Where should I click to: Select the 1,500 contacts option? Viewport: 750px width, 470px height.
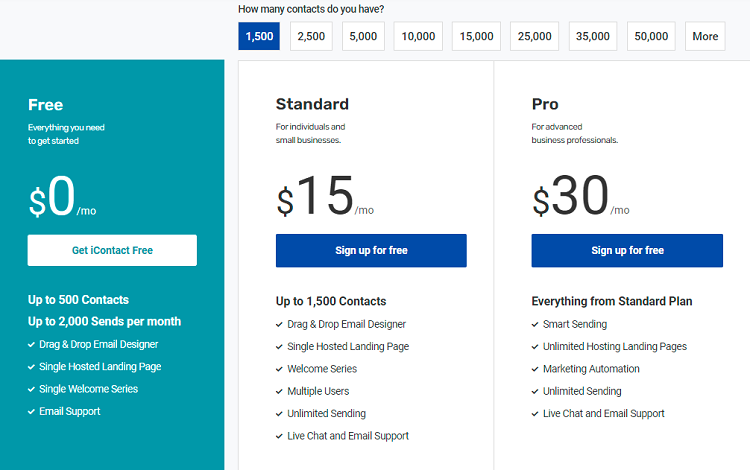[259, 36]
